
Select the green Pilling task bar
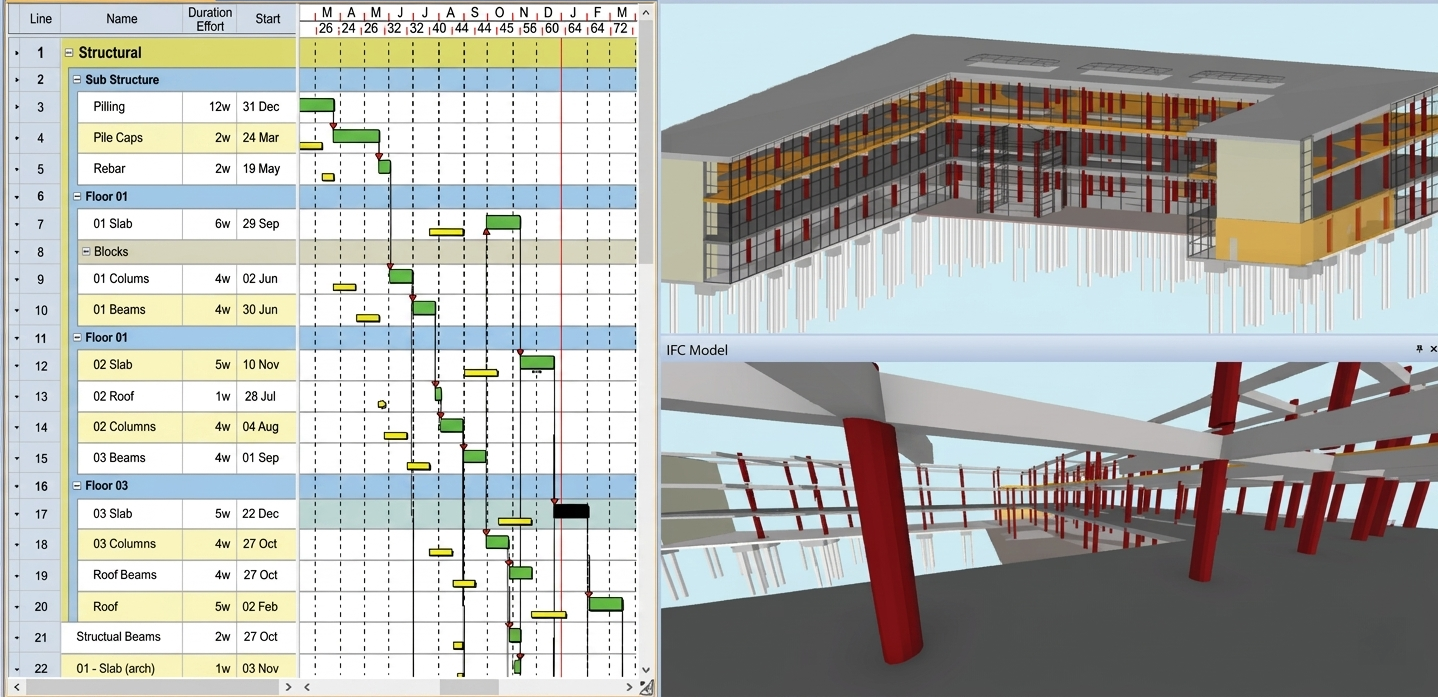click(317, 105)
